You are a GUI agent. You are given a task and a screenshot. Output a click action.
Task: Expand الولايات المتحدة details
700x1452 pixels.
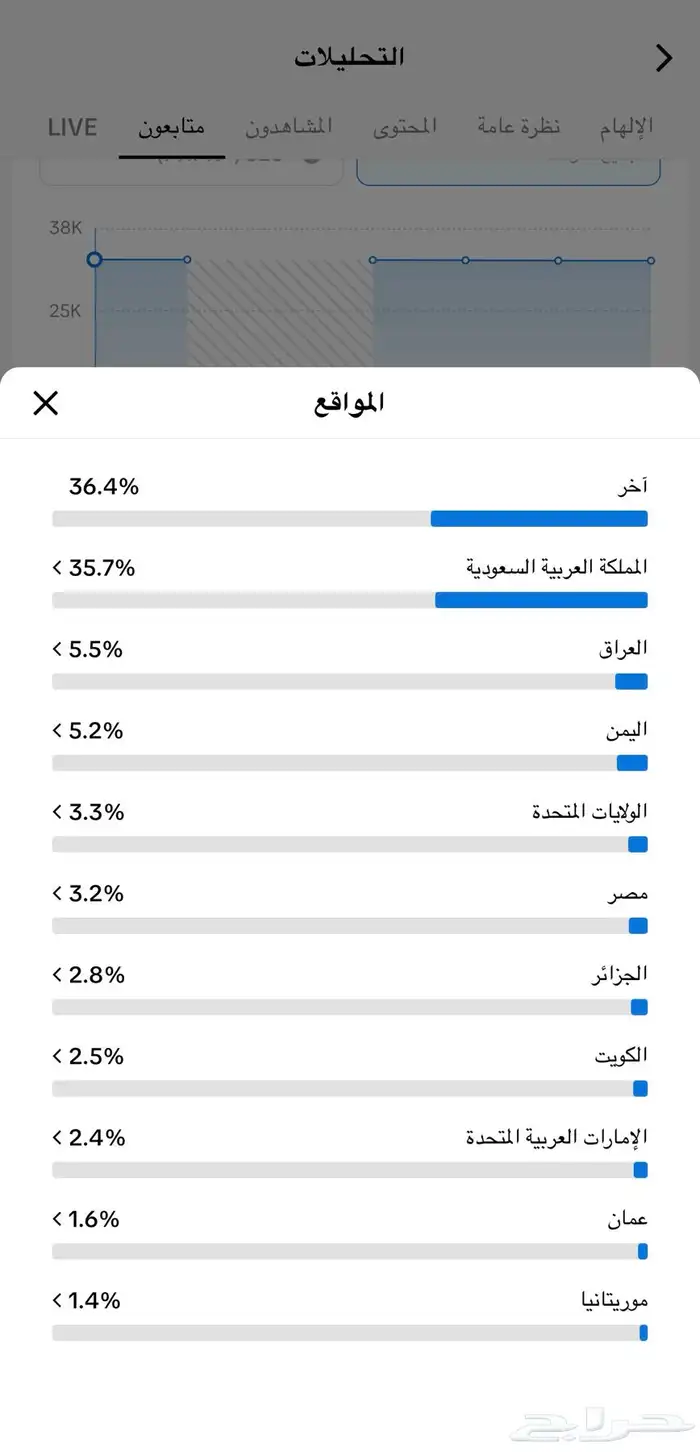57,812
